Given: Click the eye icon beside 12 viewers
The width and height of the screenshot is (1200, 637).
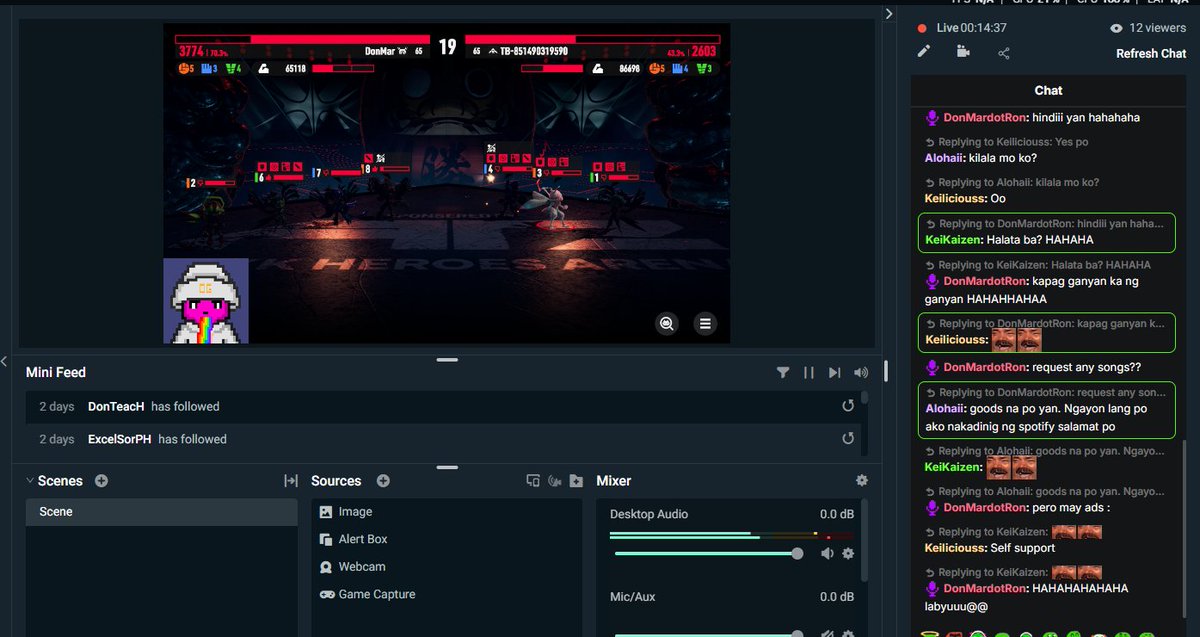Looking at the screenshot, I should coord(1116,29).
